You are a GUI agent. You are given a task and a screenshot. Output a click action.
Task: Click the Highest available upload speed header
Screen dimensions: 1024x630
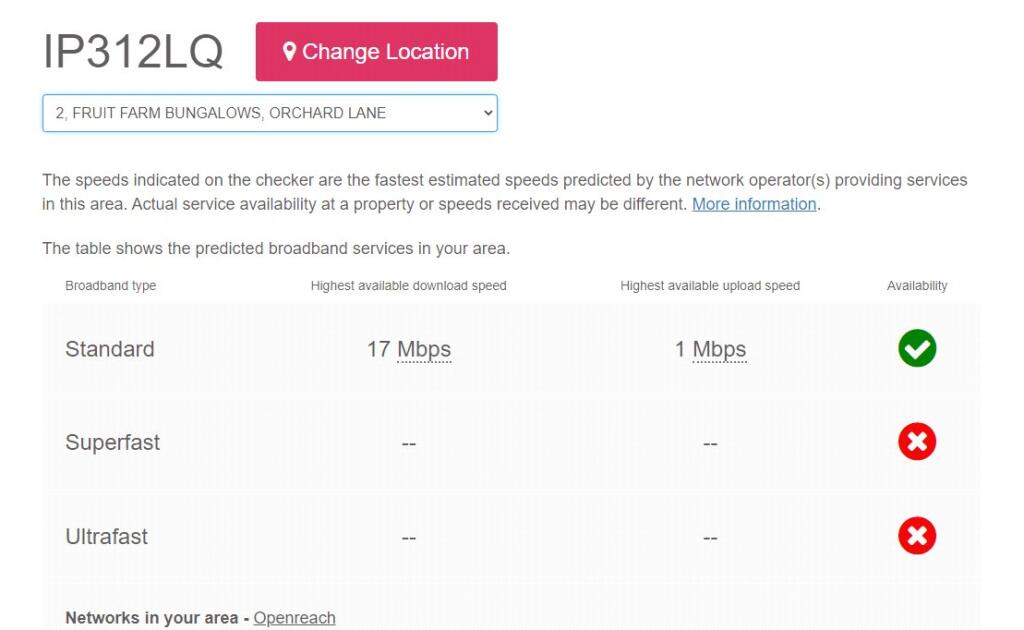(x=710, y=286)
